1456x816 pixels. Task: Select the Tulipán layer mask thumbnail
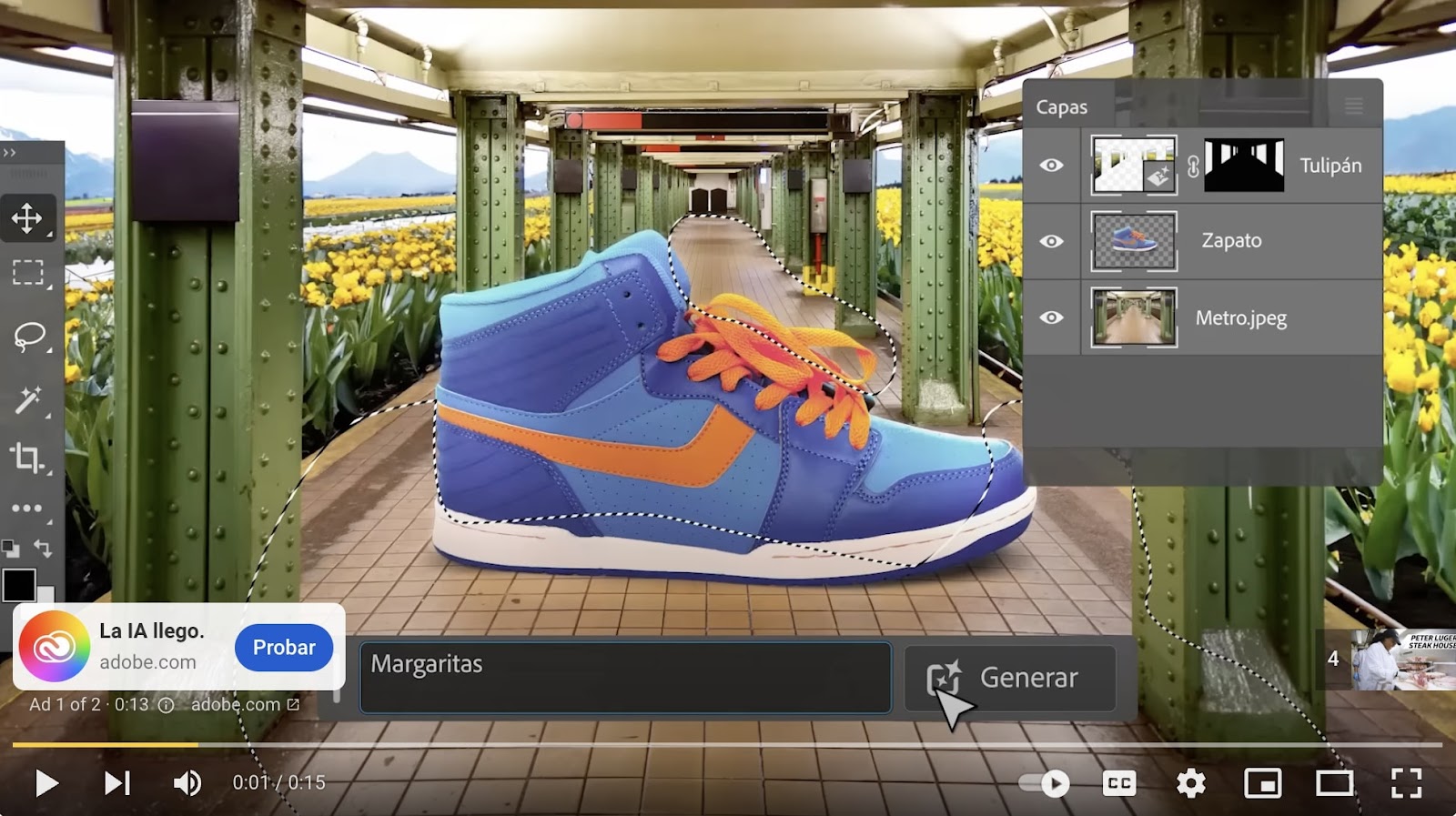[1244, 165]
